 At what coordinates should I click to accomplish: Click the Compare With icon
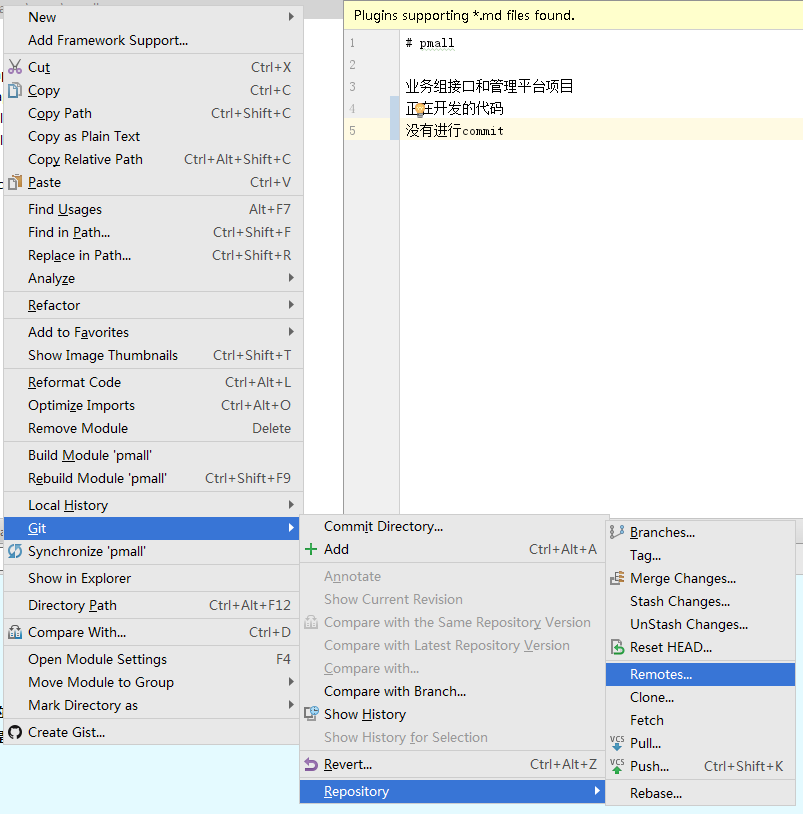(x=15, y=632)
